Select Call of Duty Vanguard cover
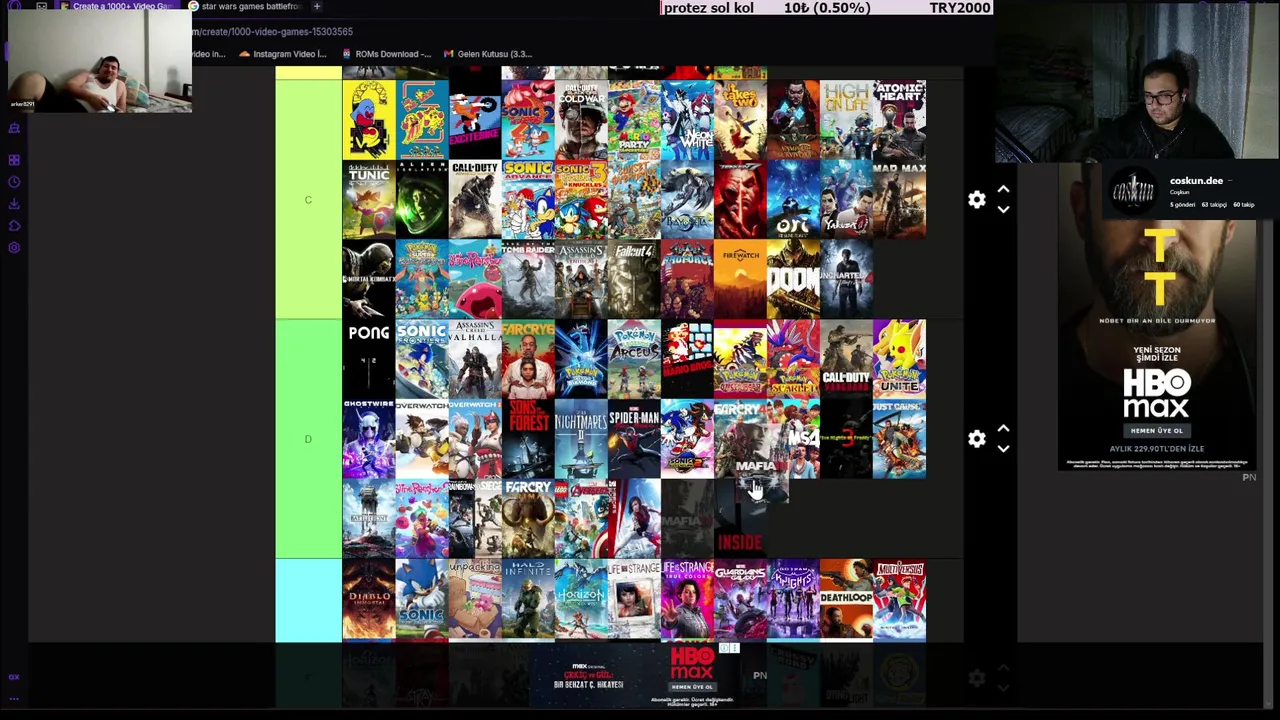Viewport: 1280px width, 720px height. [846, 359]
